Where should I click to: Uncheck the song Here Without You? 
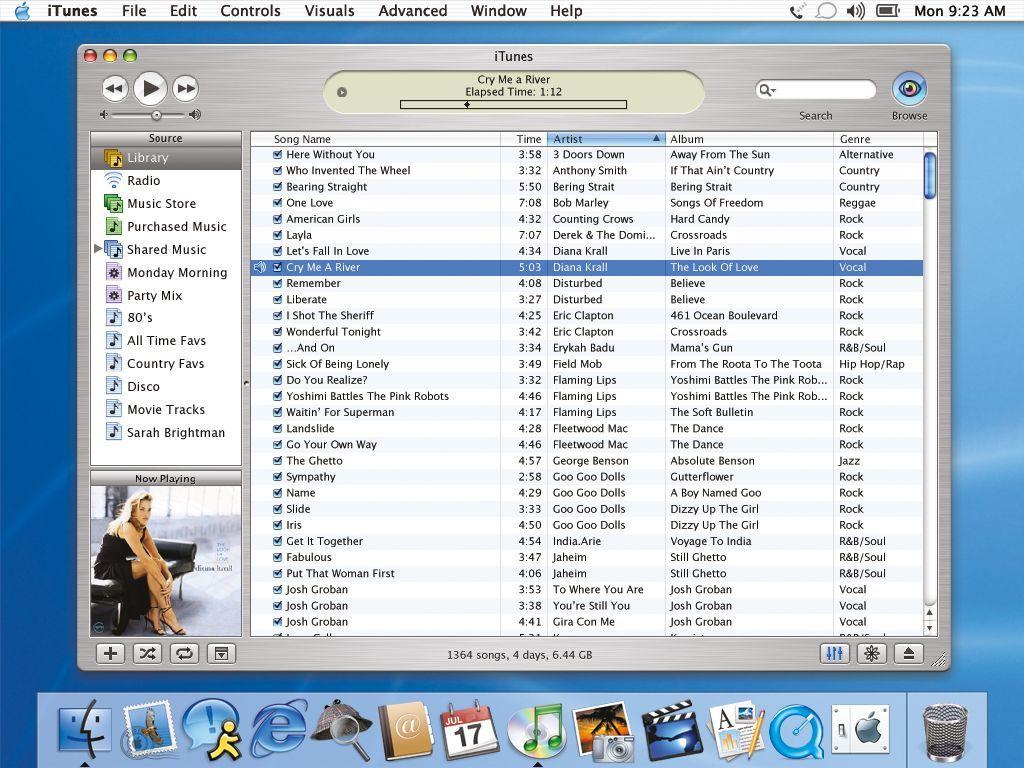pyautogui.click(x=278, y=155)
